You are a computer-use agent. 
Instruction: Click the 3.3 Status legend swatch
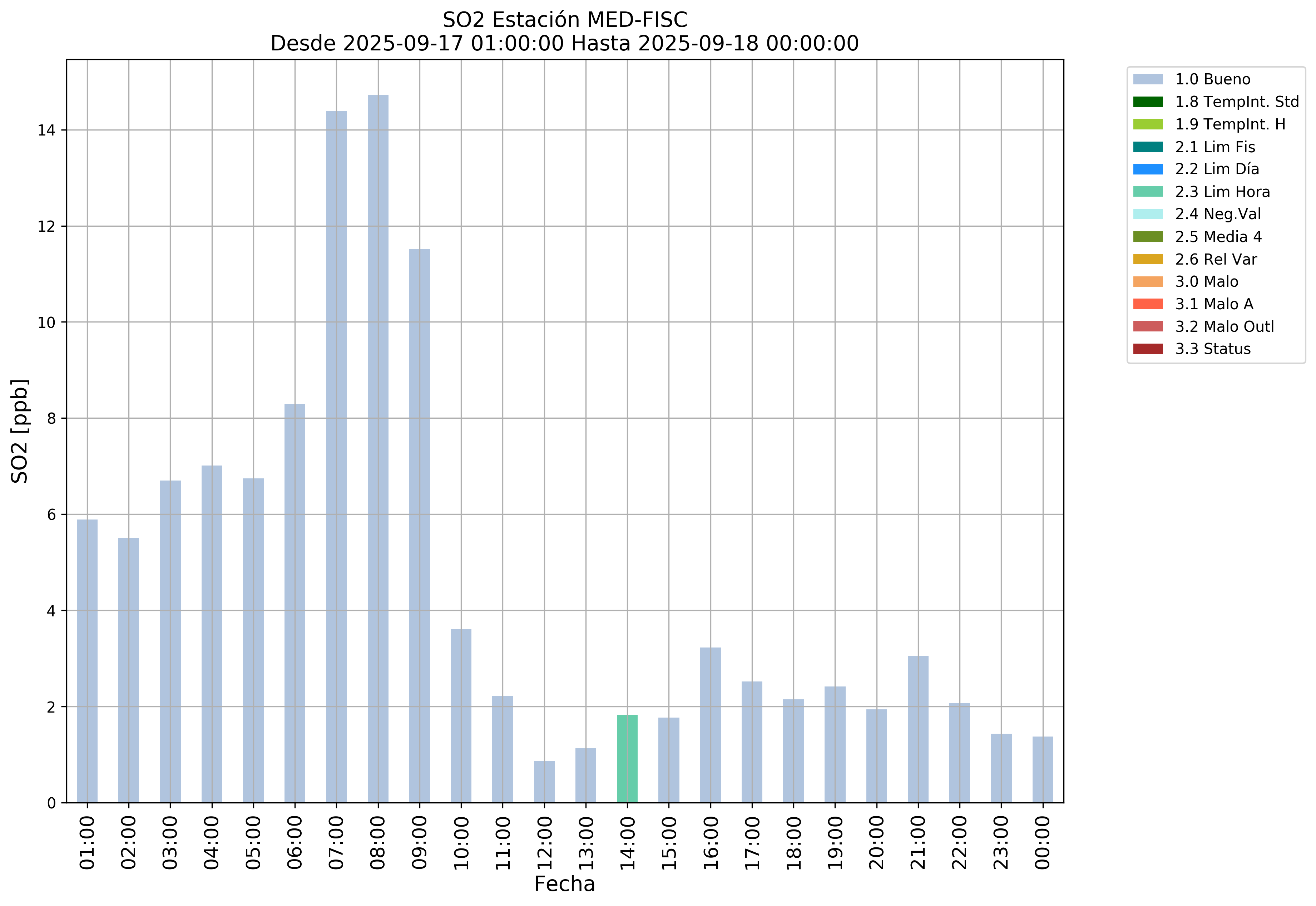[1147, 349]
